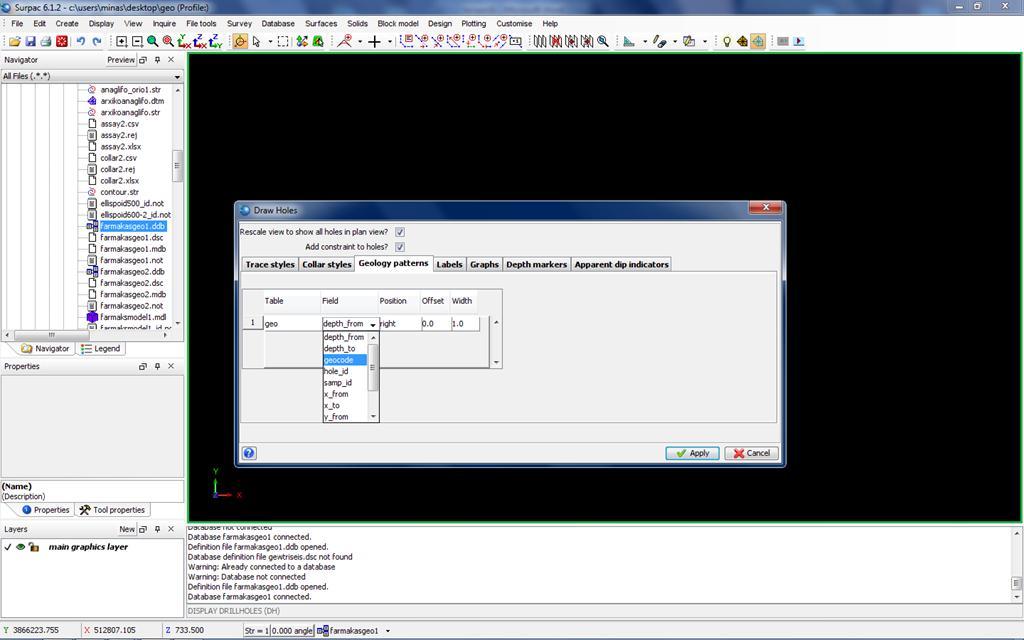This screenshot has width=1024, height=640.
Task: Select hole_id in the Field dropdown list
Action: pyautogui.click(x=345, y=371)
